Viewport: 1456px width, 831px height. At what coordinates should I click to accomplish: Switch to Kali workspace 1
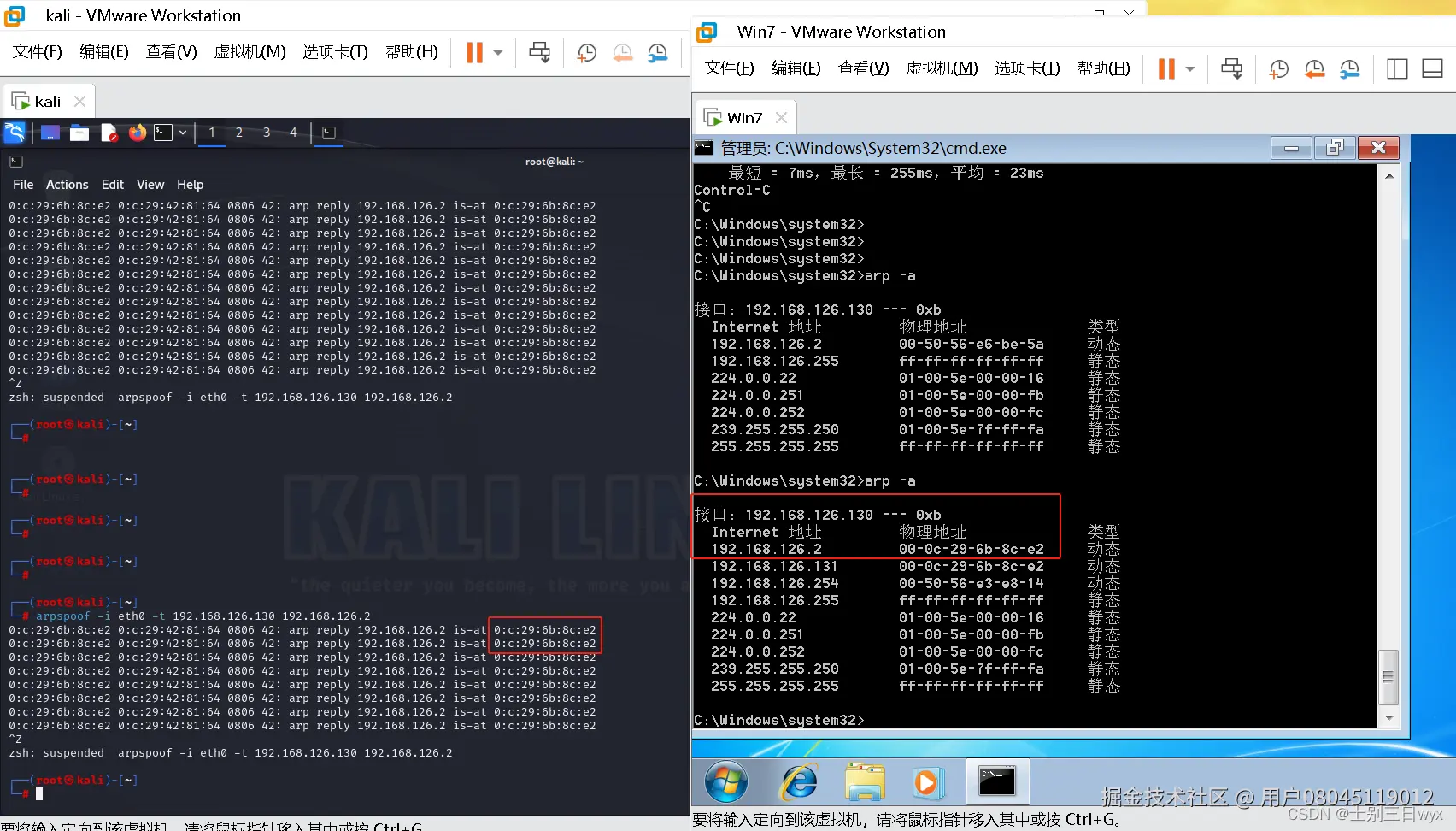pos(212,133)
